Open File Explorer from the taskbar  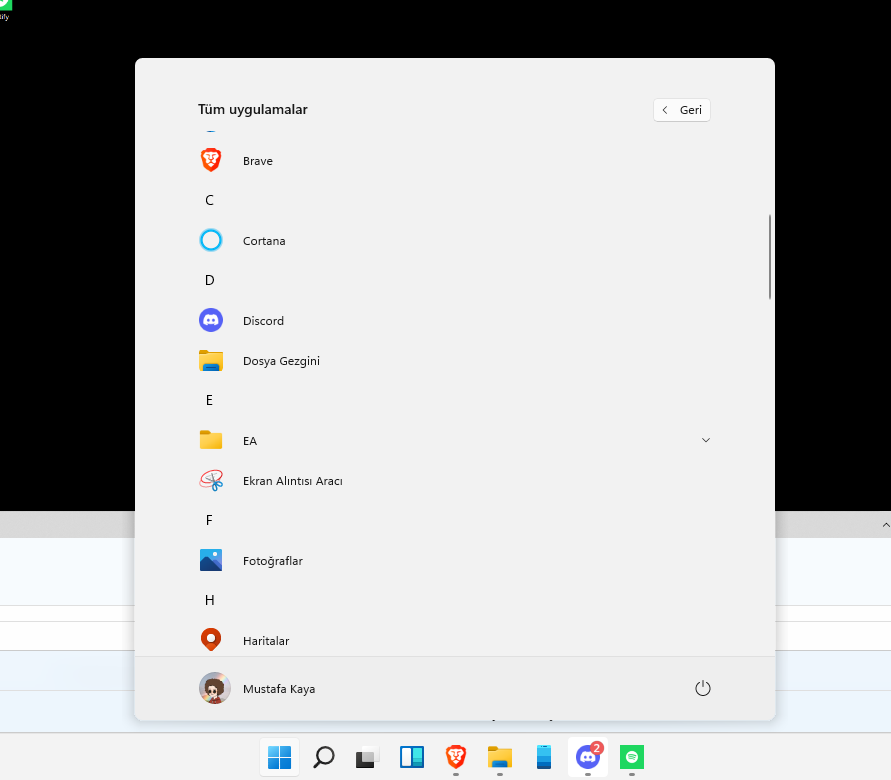pos(500,757)
